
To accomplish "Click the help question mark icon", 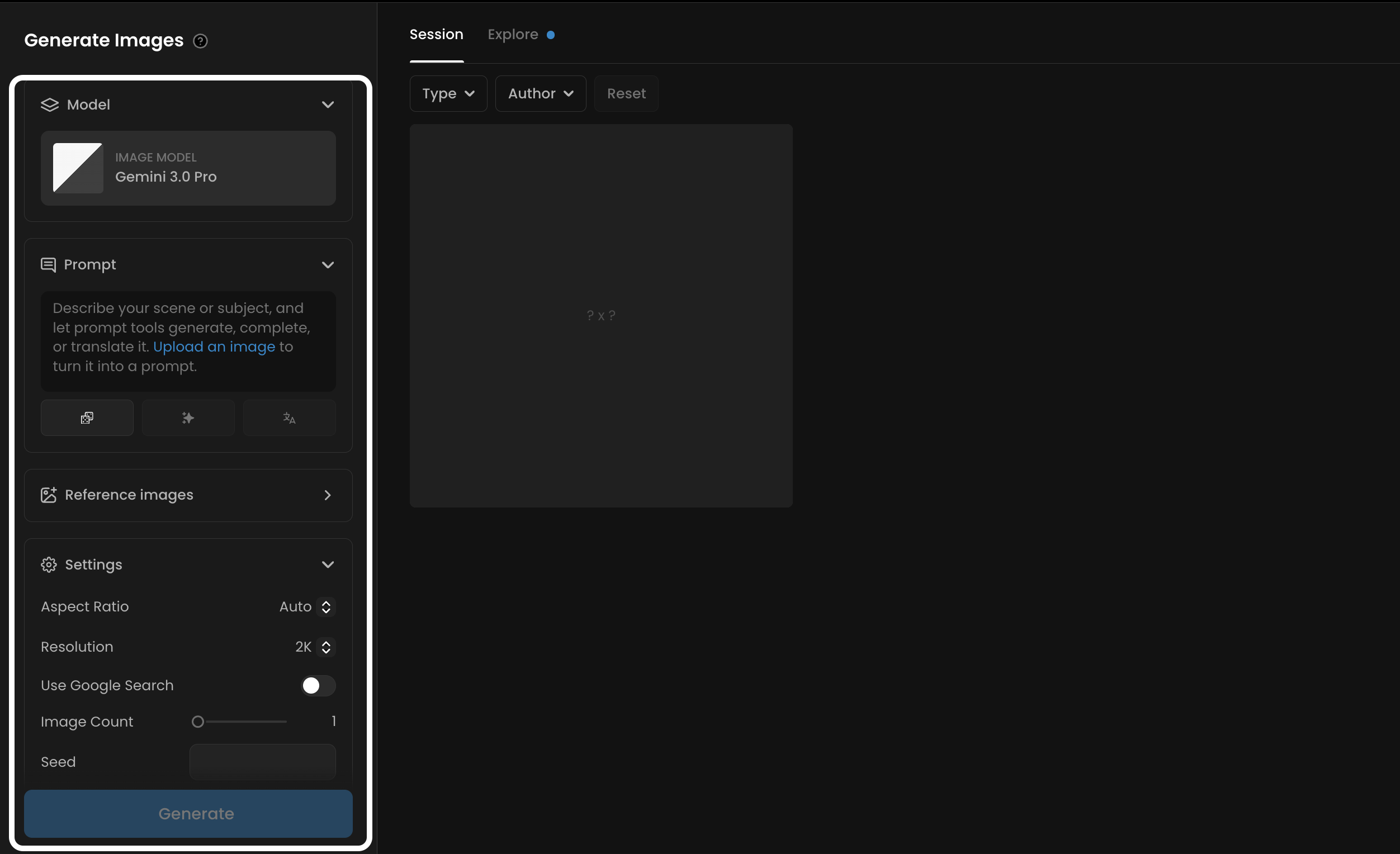I will coord(201,41).
